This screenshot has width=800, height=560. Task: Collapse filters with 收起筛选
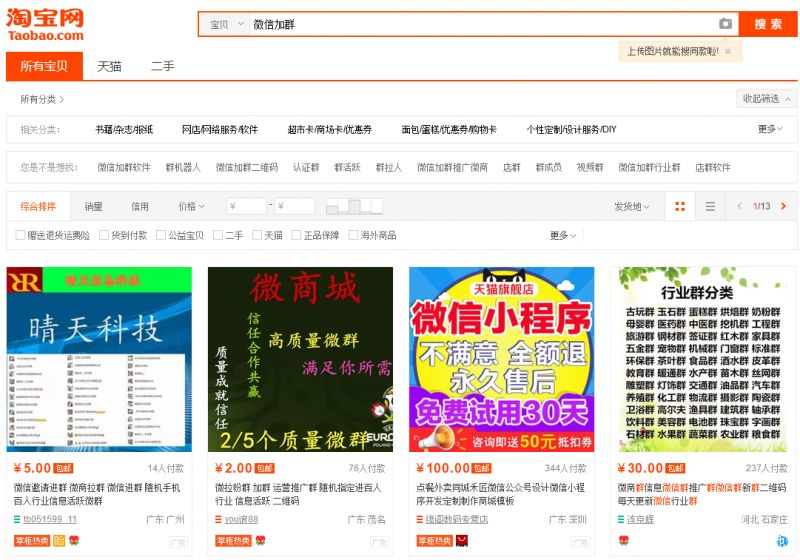[766, 99]
